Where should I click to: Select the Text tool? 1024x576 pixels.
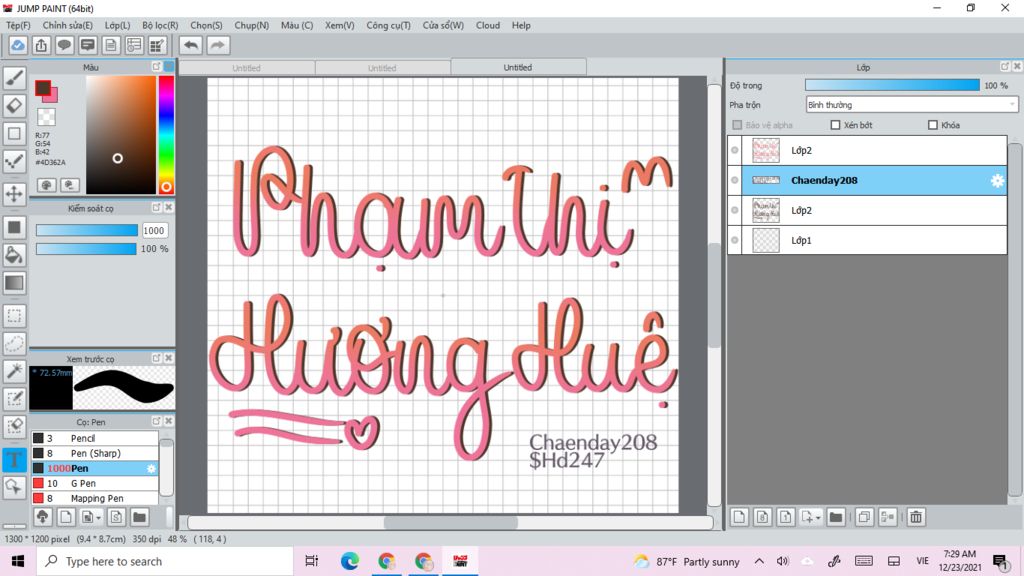pyautogui.click(x=14, y=459)
